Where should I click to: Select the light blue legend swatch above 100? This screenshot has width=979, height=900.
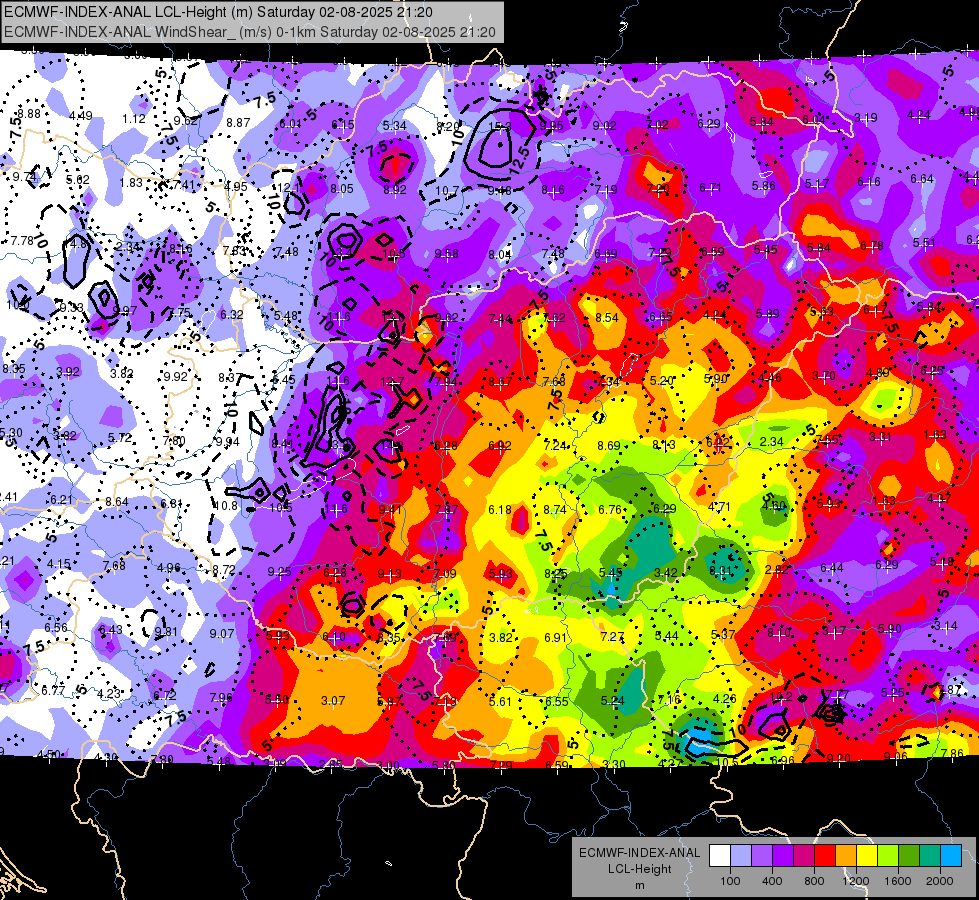point(740,856)
